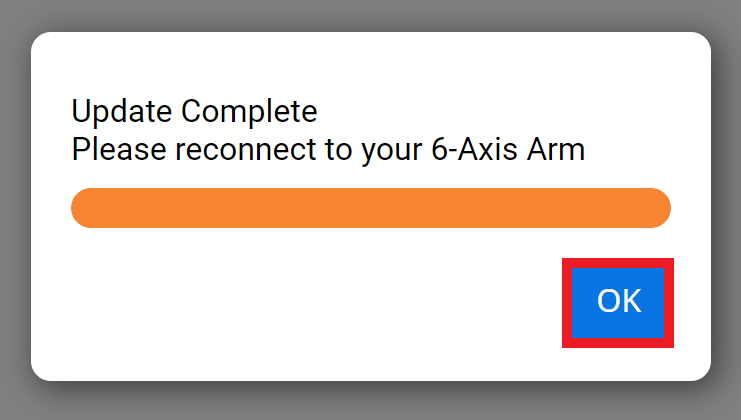Click the orange progress bar

click(370, 208)
